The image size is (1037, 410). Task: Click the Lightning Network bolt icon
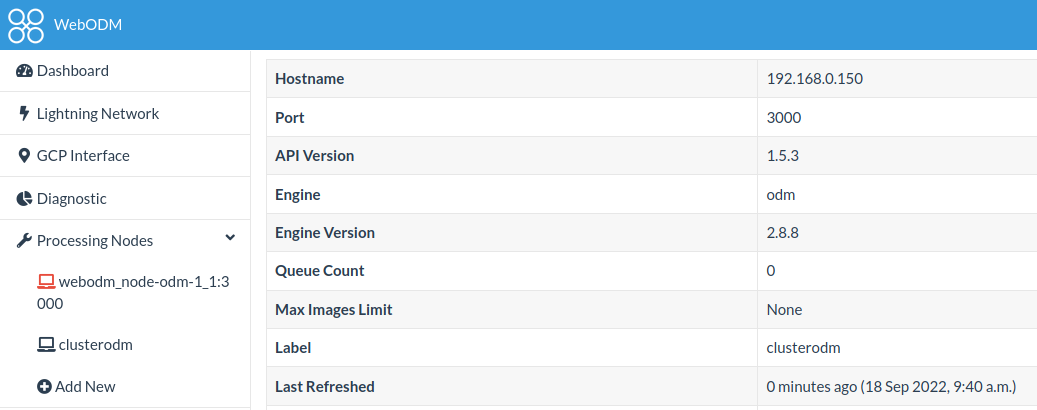(x=25, y=114)
